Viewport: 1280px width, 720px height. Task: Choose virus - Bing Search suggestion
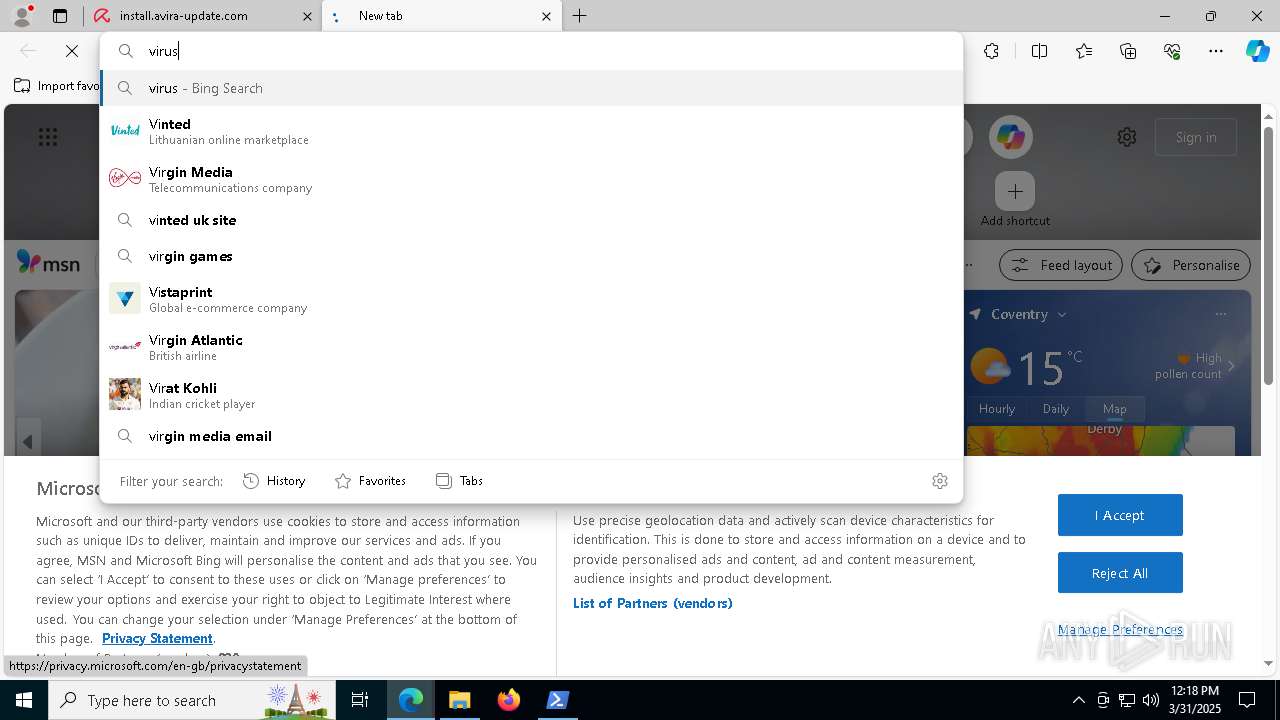click(531, 88)
